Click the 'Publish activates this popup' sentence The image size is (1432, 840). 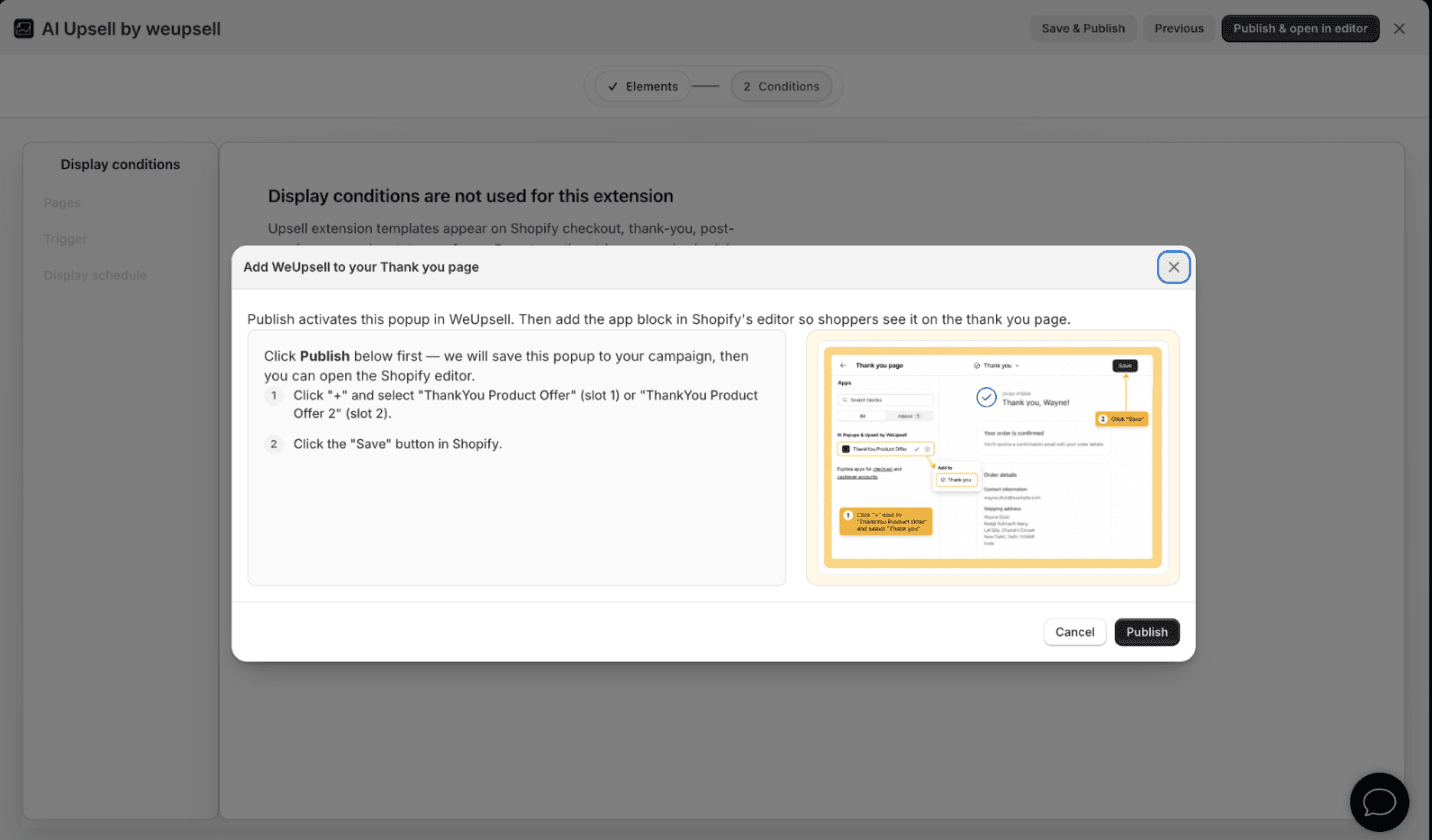pos(659,319)
